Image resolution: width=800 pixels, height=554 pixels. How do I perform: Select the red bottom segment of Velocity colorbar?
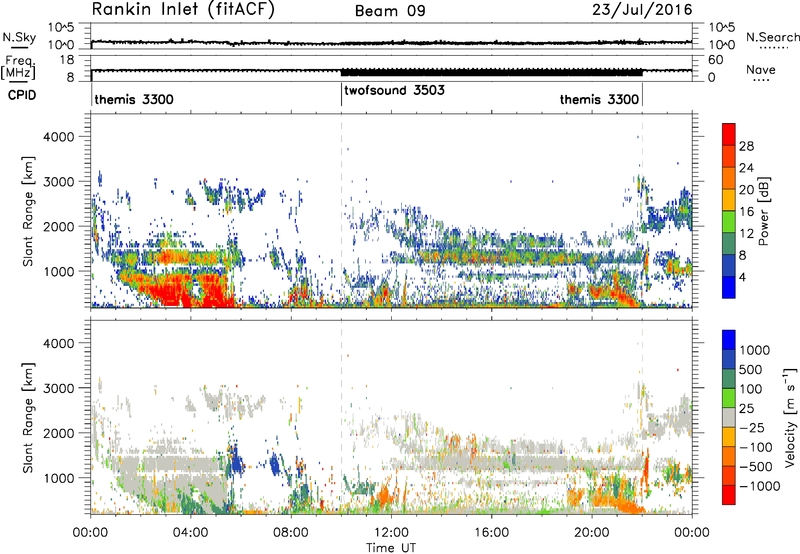coord(729,495)
